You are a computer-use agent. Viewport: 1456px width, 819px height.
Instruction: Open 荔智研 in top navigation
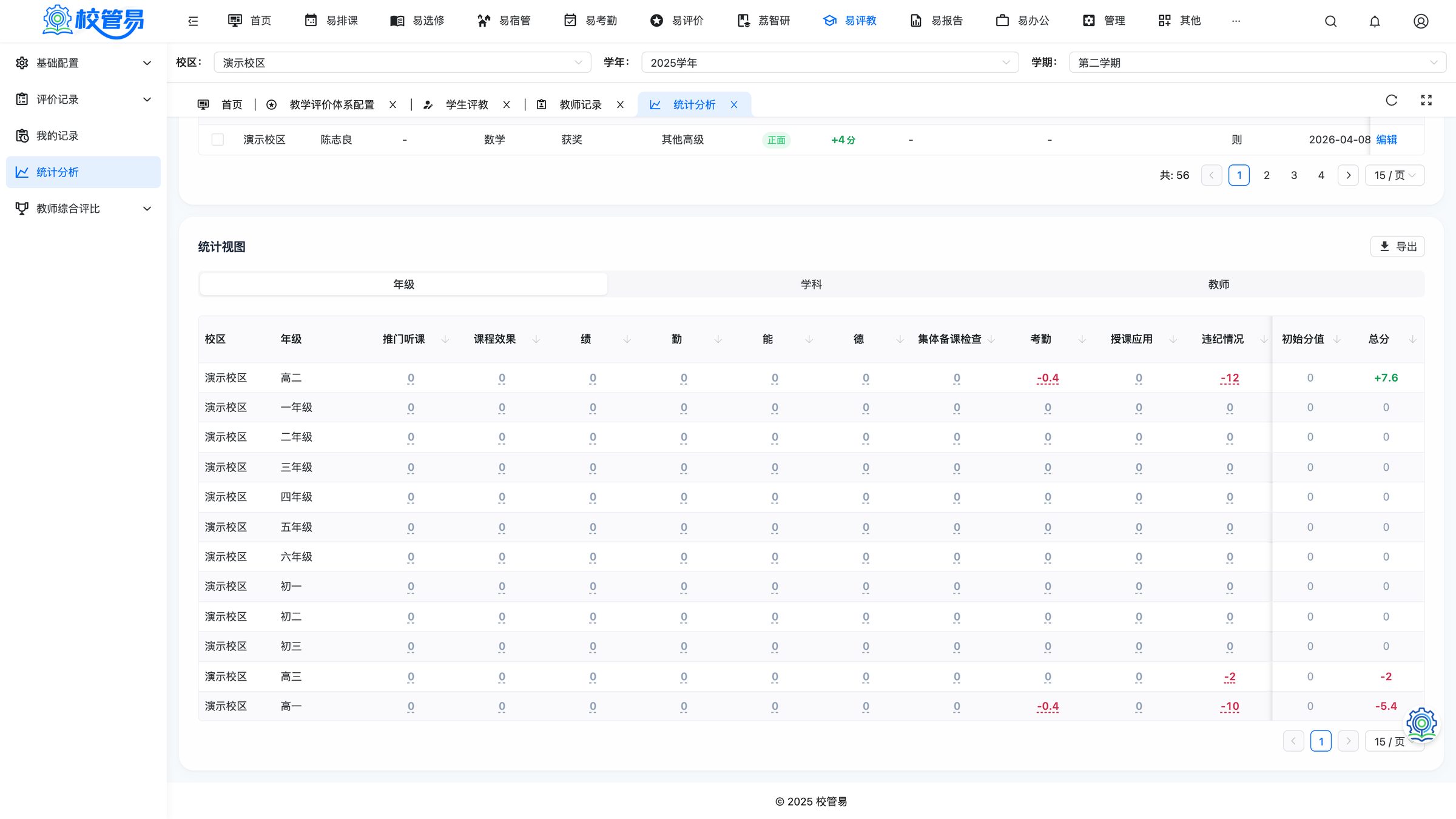coord(763,21)
